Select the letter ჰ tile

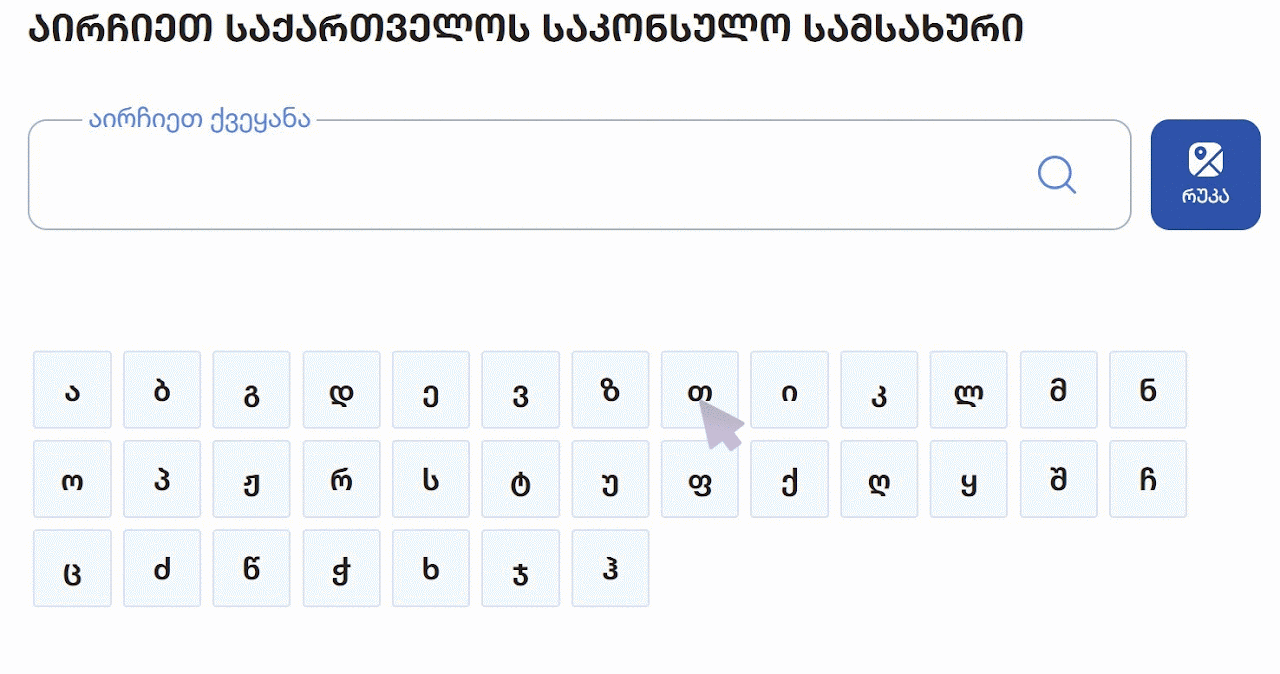tap(610, 568)
